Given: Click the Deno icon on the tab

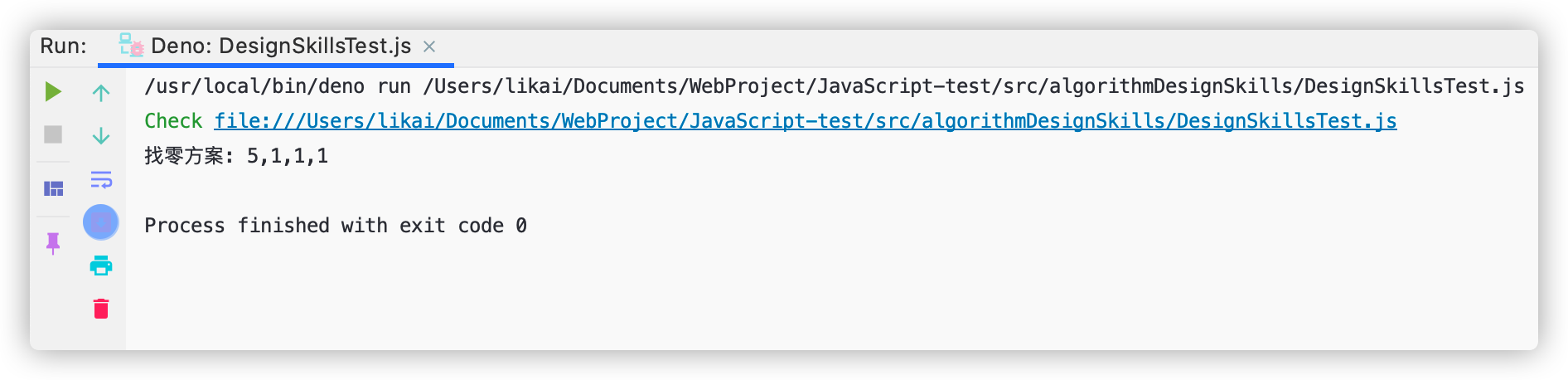Looking at the screenshot, I should (131, 46).
